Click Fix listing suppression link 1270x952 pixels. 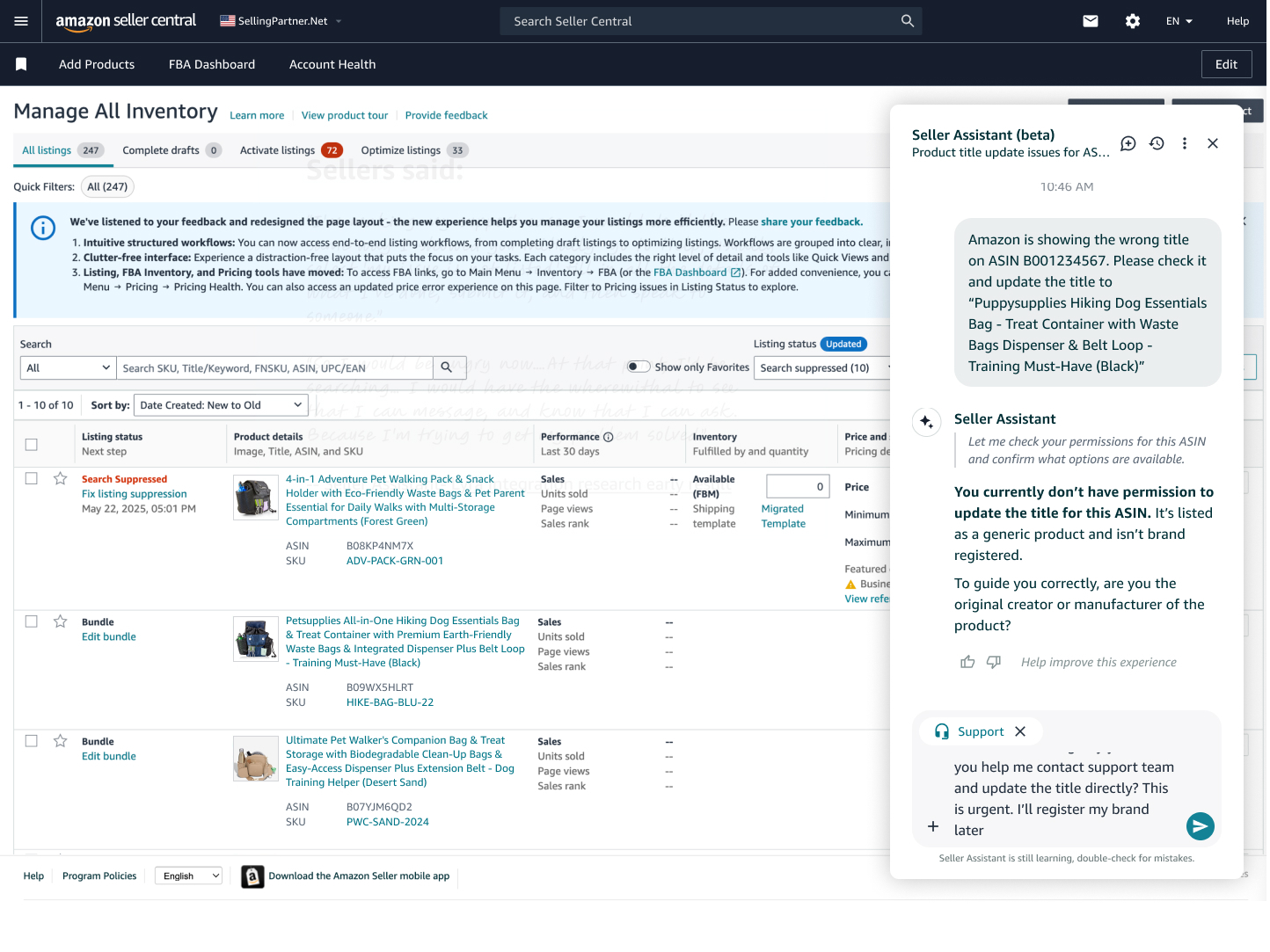pos(134,494)
